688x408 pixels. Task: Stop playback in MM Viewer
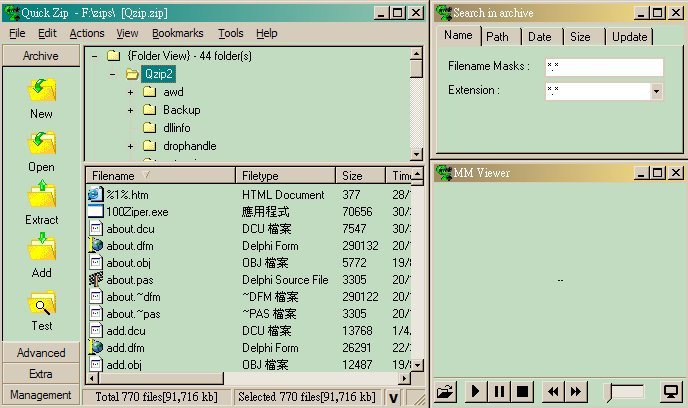[522, 391]
